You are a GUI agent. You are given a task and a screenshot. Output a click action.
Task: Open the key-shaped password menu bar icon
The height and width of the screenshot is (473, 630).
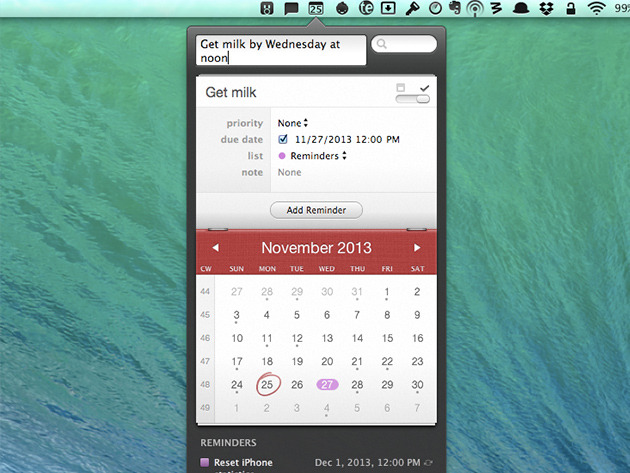pos(412,8)
